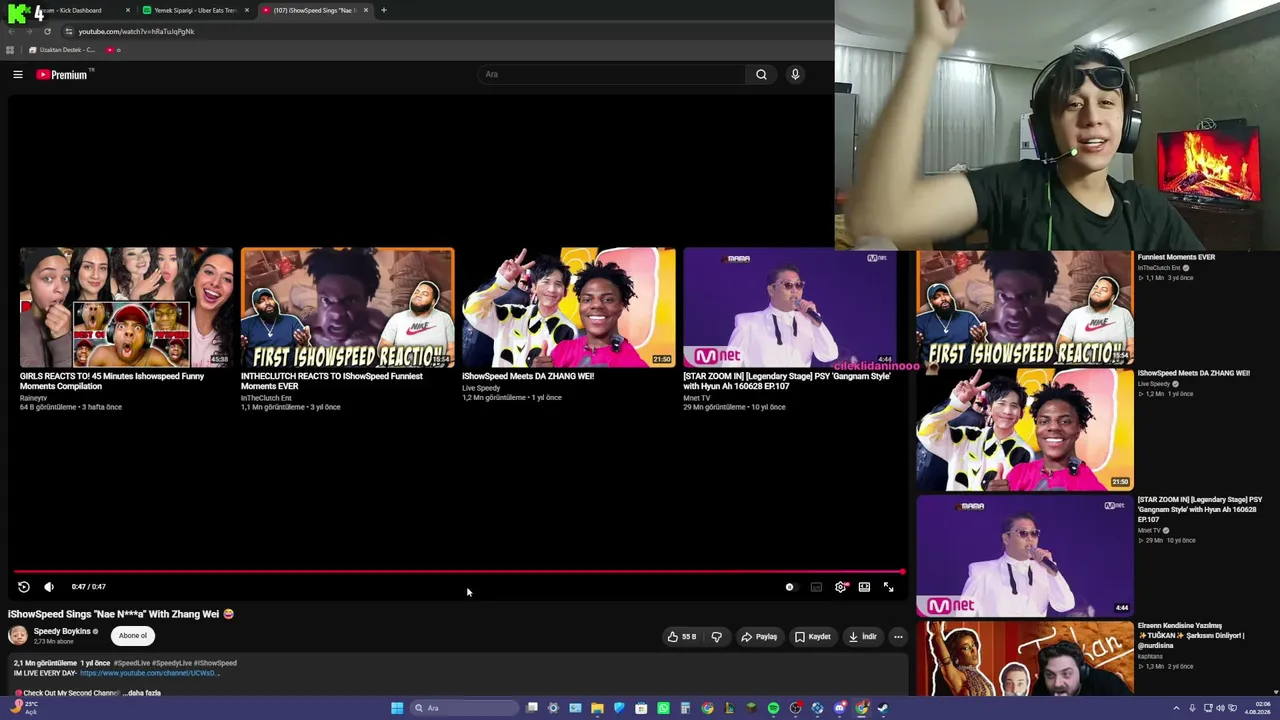Type in the YouTube search field
The height and width of the screenshot is (720, 1280).
[x=612, y=74]
